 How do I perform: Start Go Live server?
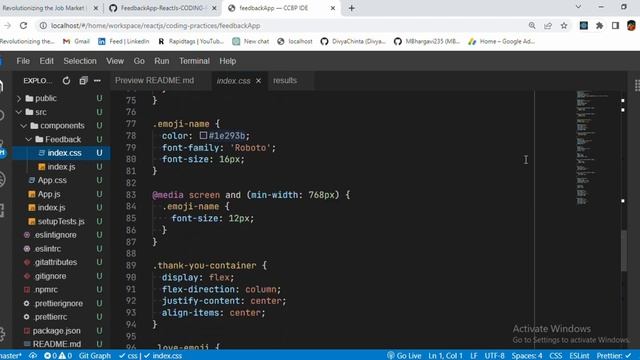(404, 356)
